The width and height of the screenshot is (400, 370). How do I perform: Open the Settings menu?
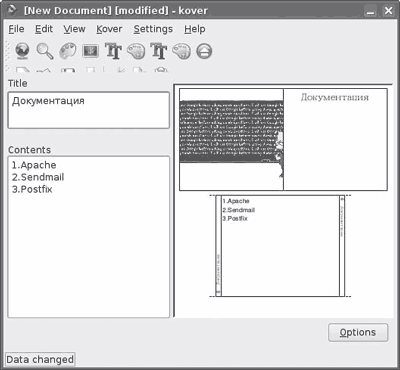153,29
